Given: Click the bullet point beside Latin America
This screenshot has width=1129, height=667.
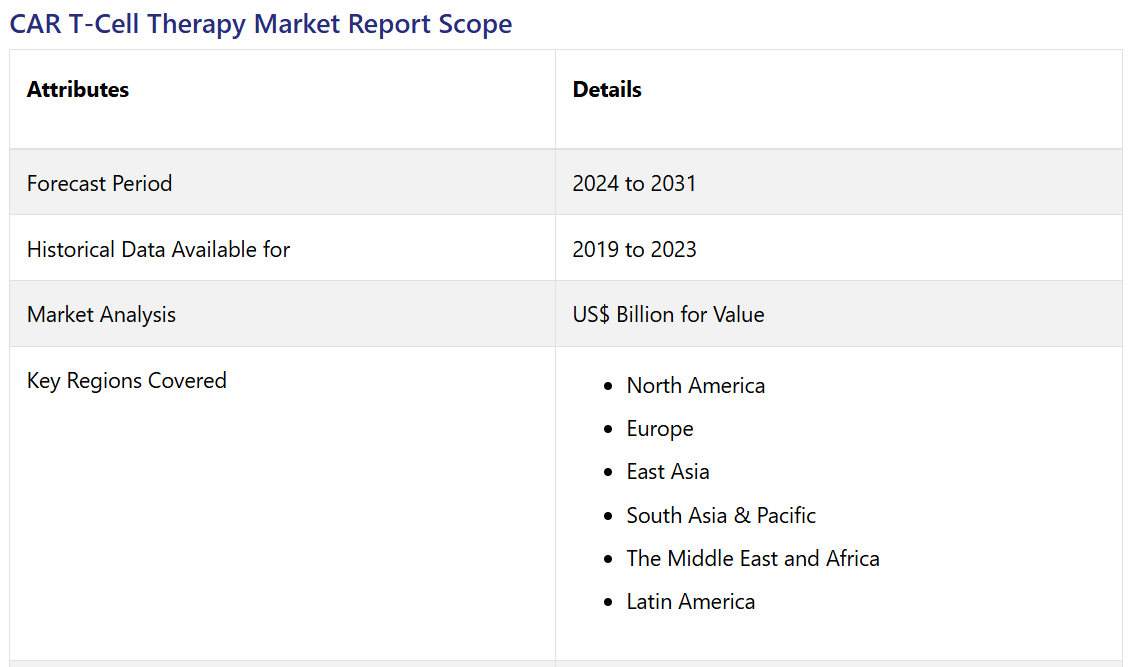Looking at the screenshot, I should point(608,602).
